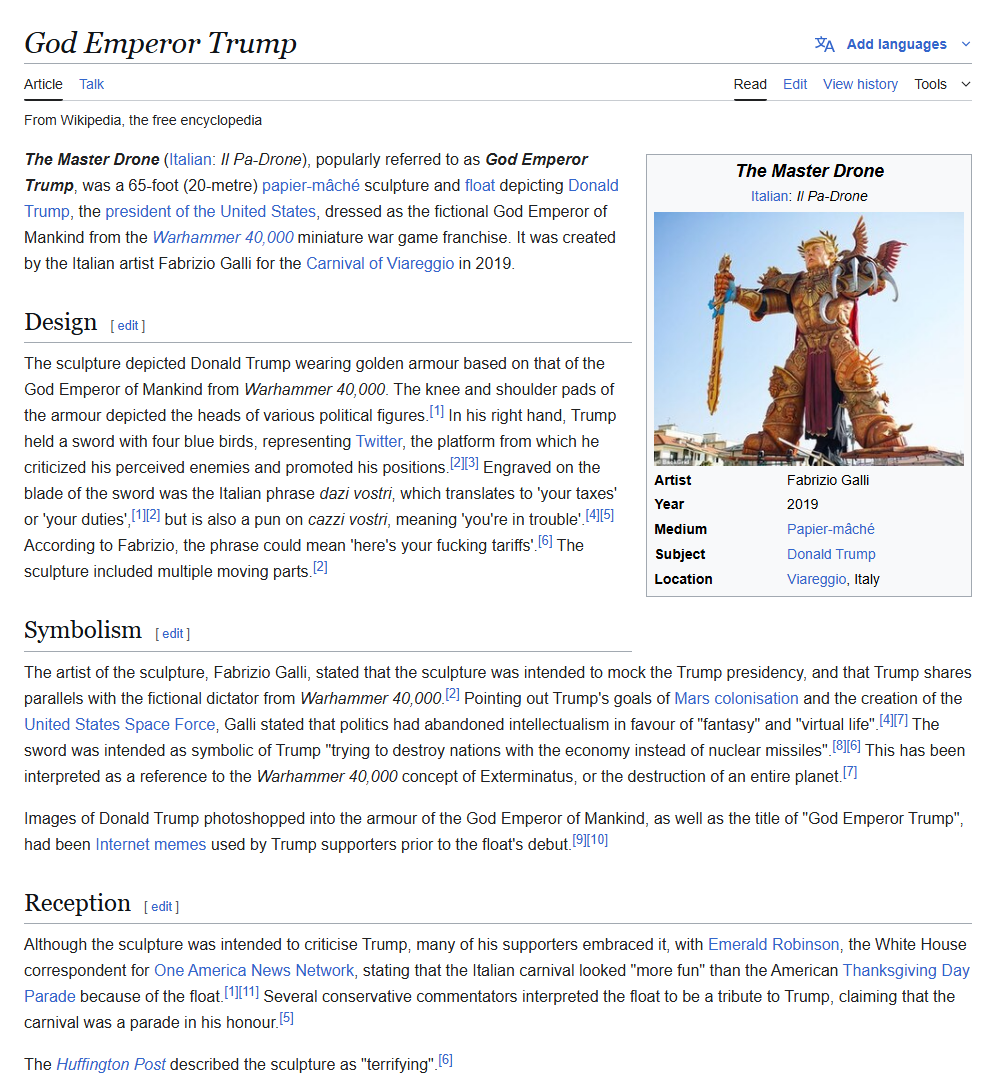Viewport: 994px width, 1087px height.
Task: Click citation [6] after 'terrifying'
Action: [x=446, y=1060]
